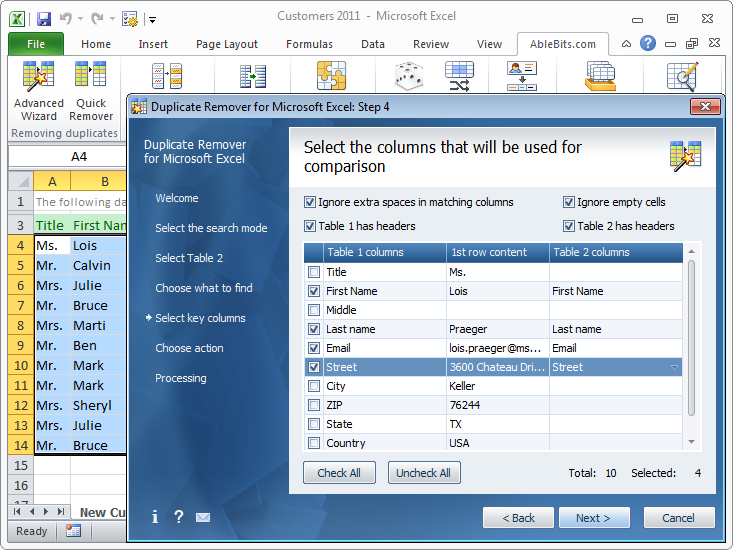The height and width of the screenshot is (550, 733).
Task: Click the Redo icon
Action: pos(97,19)
